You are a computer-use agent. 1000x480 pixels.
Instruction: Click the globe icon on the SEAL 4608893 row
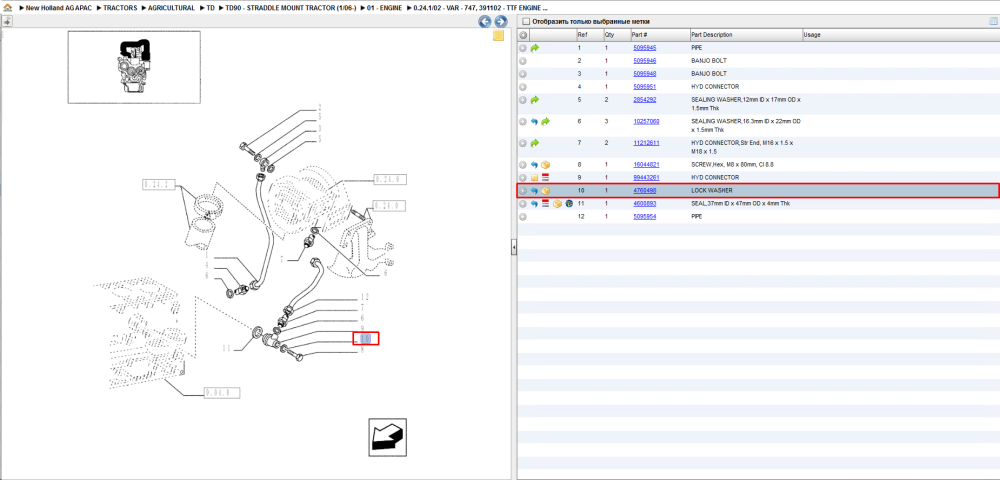point(568,203)
